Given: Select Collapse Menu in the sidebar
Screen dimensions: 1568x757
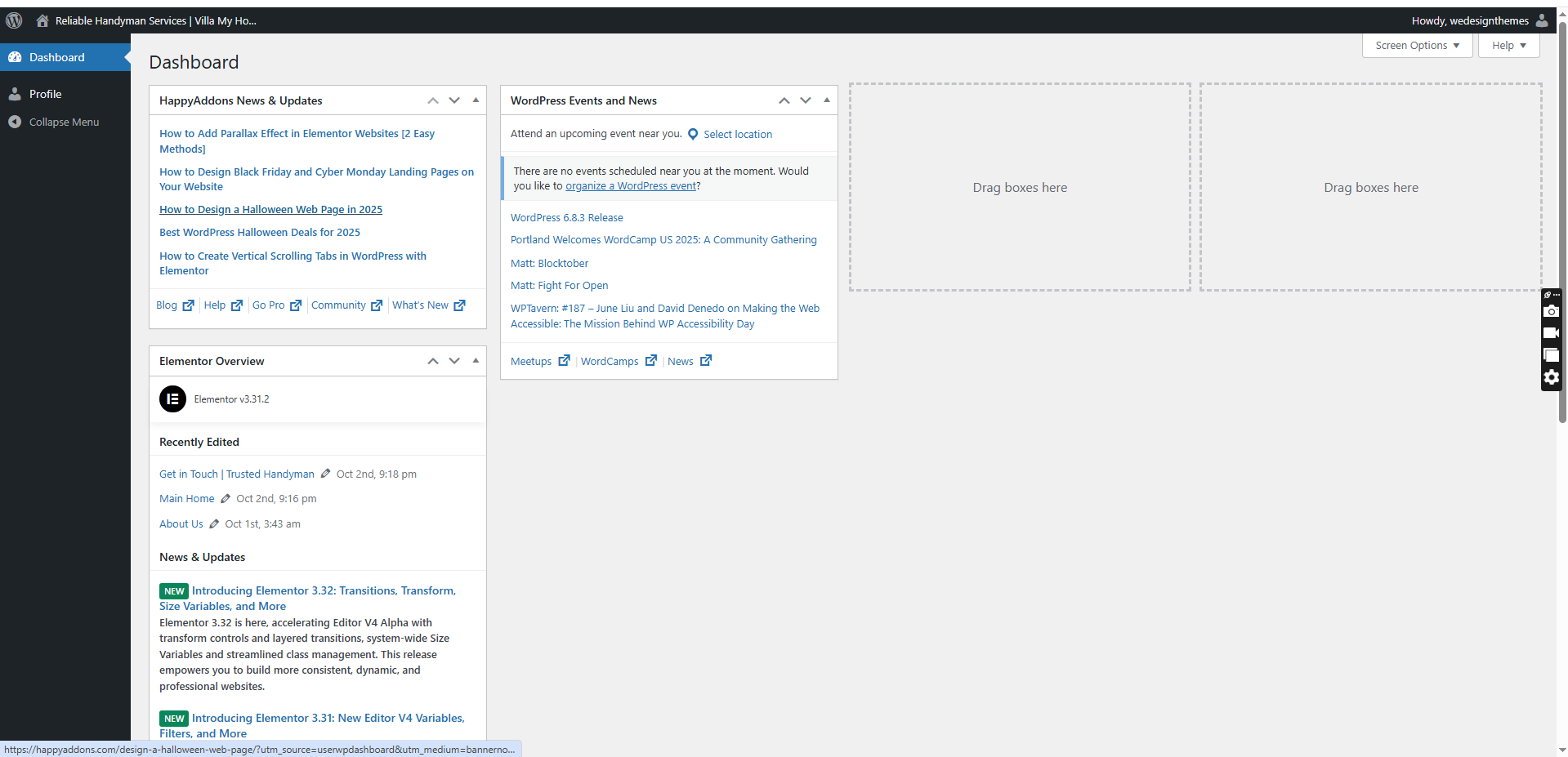Looking at the screenshot, I should [x=64, y=122].
